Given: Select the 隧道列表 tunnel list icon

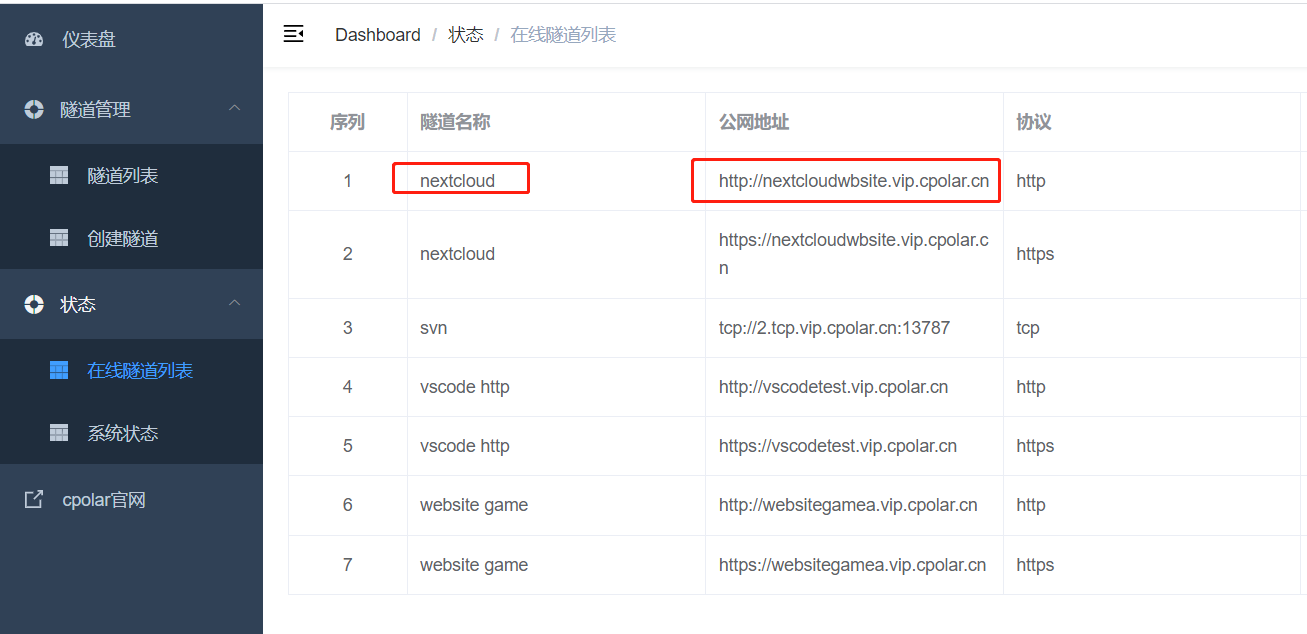Looking at the screenshot, I should 60,174.
